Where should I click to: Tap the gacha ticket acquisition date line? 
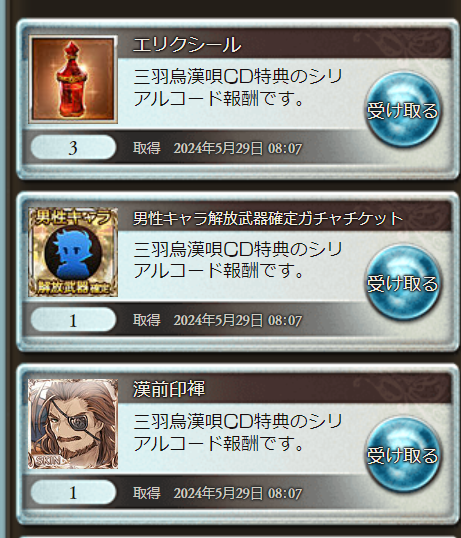pyautogui.click(x=218, y=320)
